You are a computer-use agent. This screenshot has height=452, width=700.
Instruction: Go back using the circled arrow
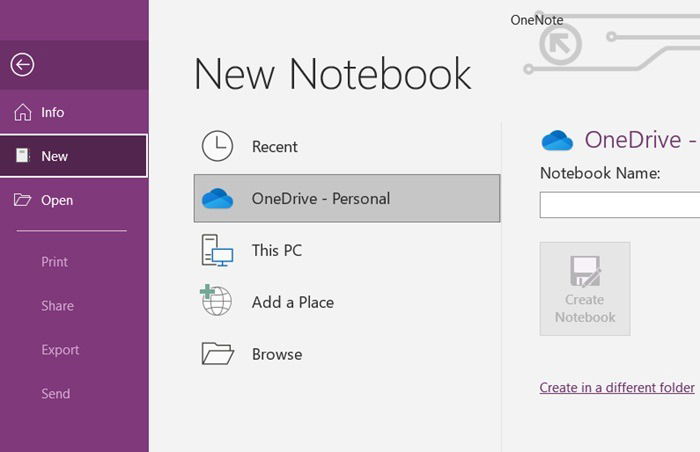point(22,65)
